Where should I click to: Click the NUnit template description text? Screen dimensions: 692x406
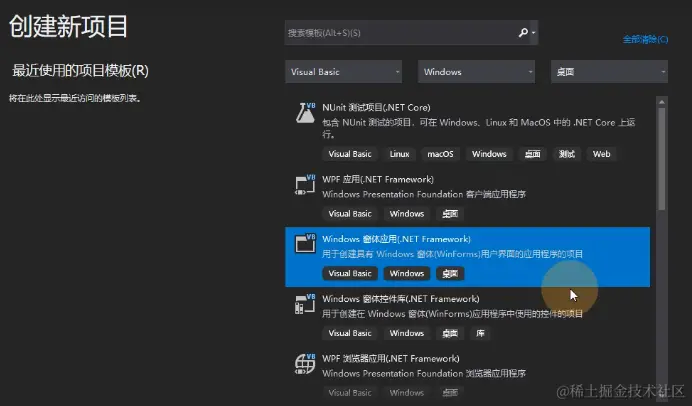pyautogui.click(x=478, y=128)
